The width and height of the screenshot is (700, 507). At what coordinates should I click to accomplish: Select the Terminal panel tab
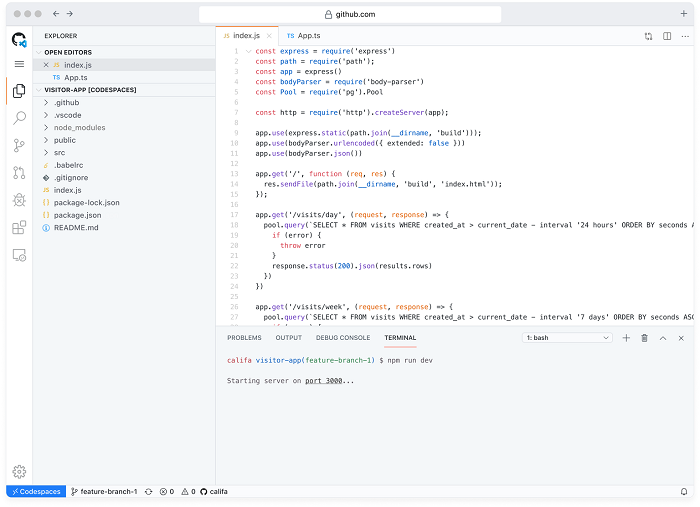(x=400, y=338)
